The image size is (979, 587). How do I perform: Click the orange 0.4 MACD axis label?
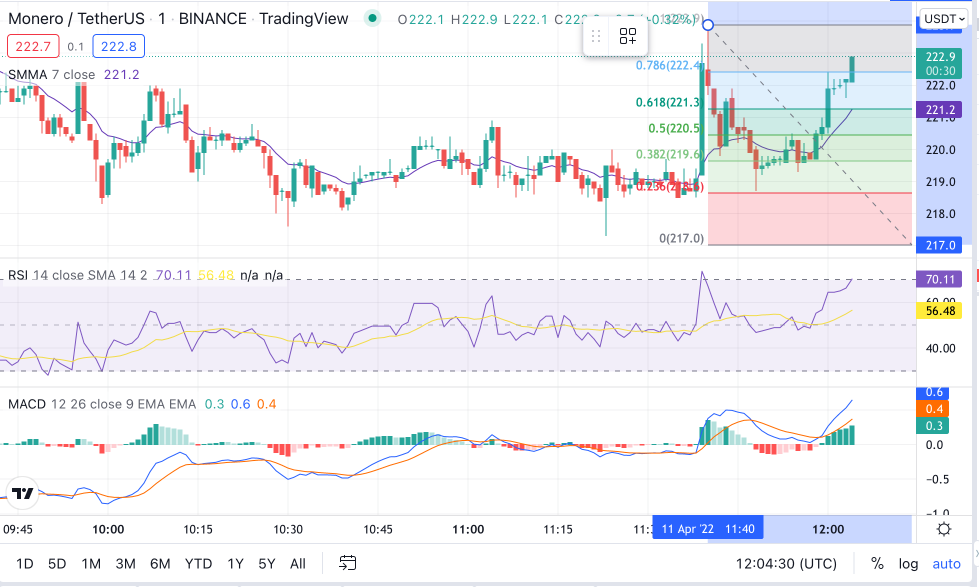tap(933, 409)
